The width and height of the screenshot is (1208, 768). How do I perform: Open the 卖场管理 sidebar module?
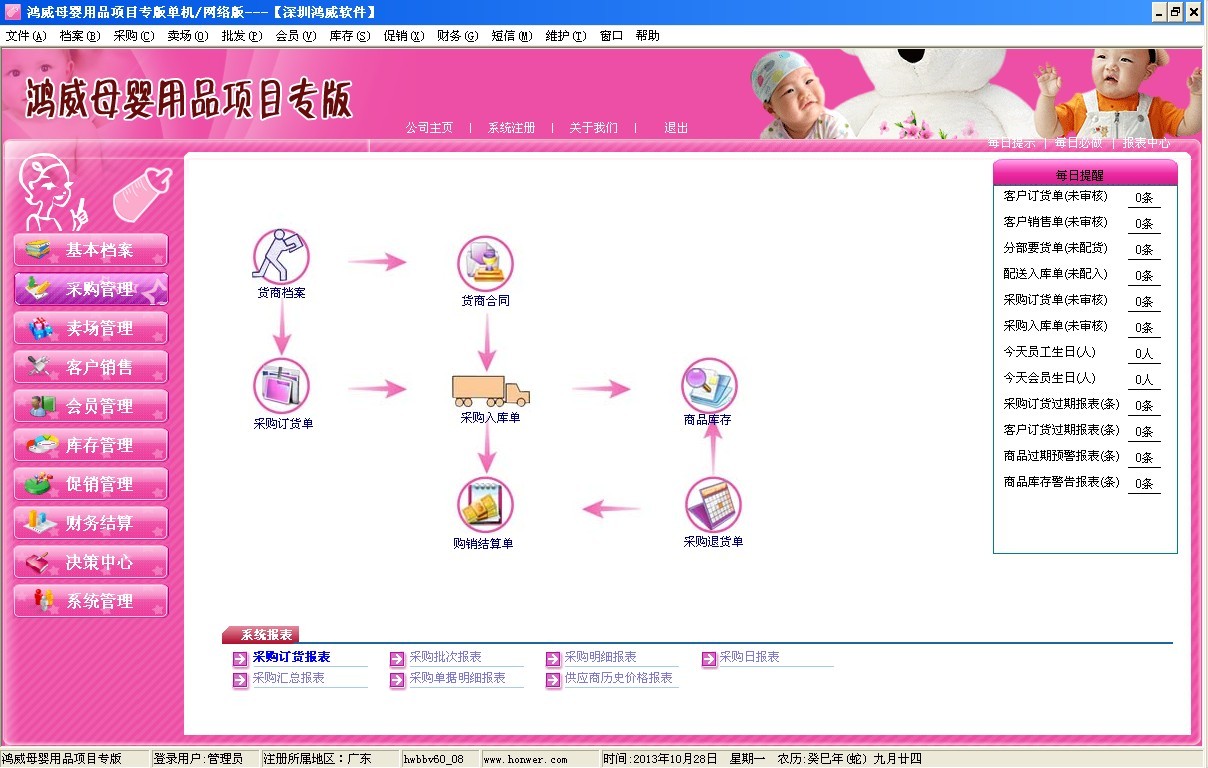pos(91,328)
